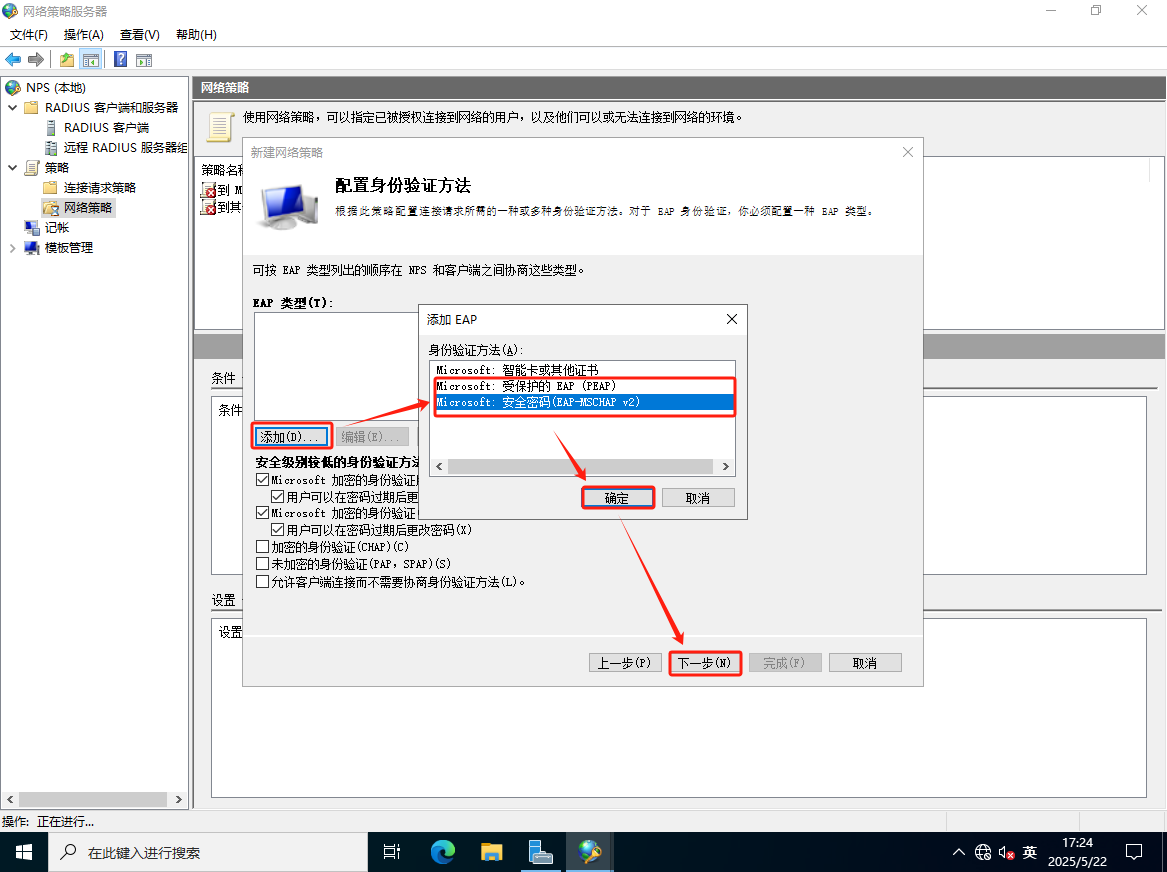Click the tree pane scroll-right arrow
The height and width of the screenshot is (872, 1167).
(179, 799)
